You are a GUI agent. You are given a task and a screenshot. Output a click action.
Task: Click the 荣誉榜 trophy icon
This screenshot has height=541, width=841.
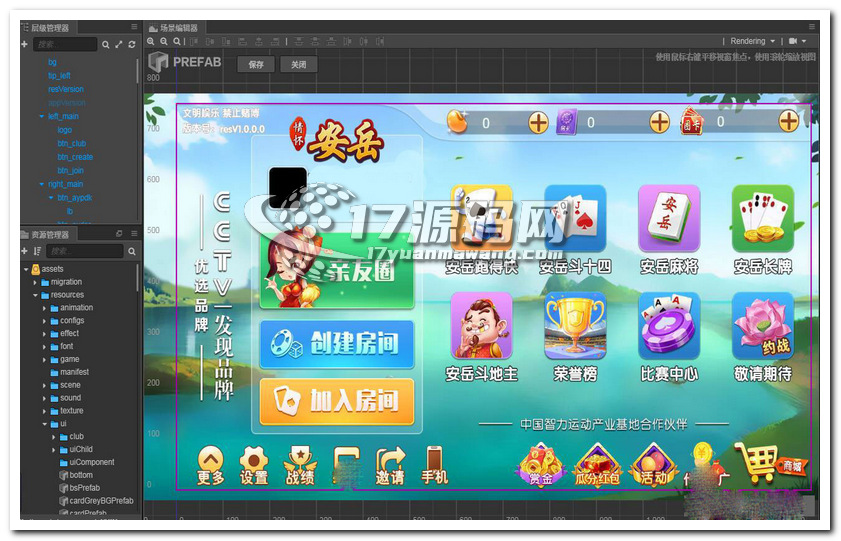[575, 326]
